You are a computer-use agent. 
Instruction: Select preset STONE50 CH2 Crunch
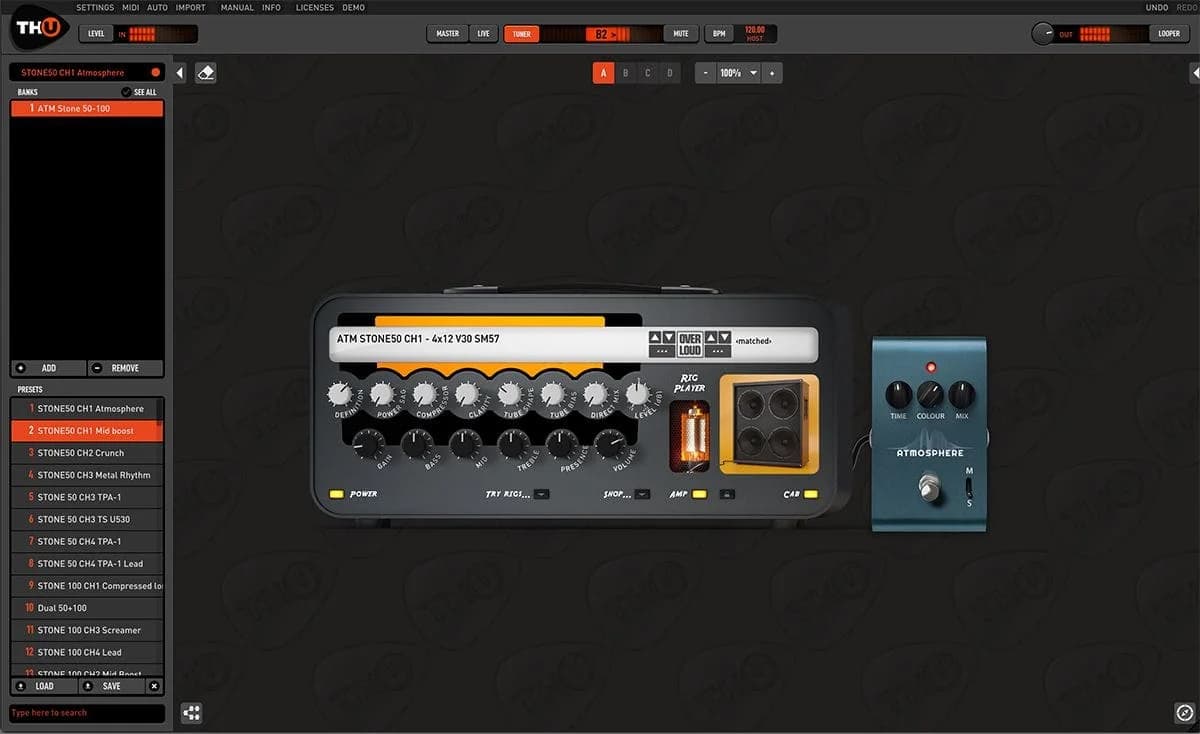tap(87, 453)
